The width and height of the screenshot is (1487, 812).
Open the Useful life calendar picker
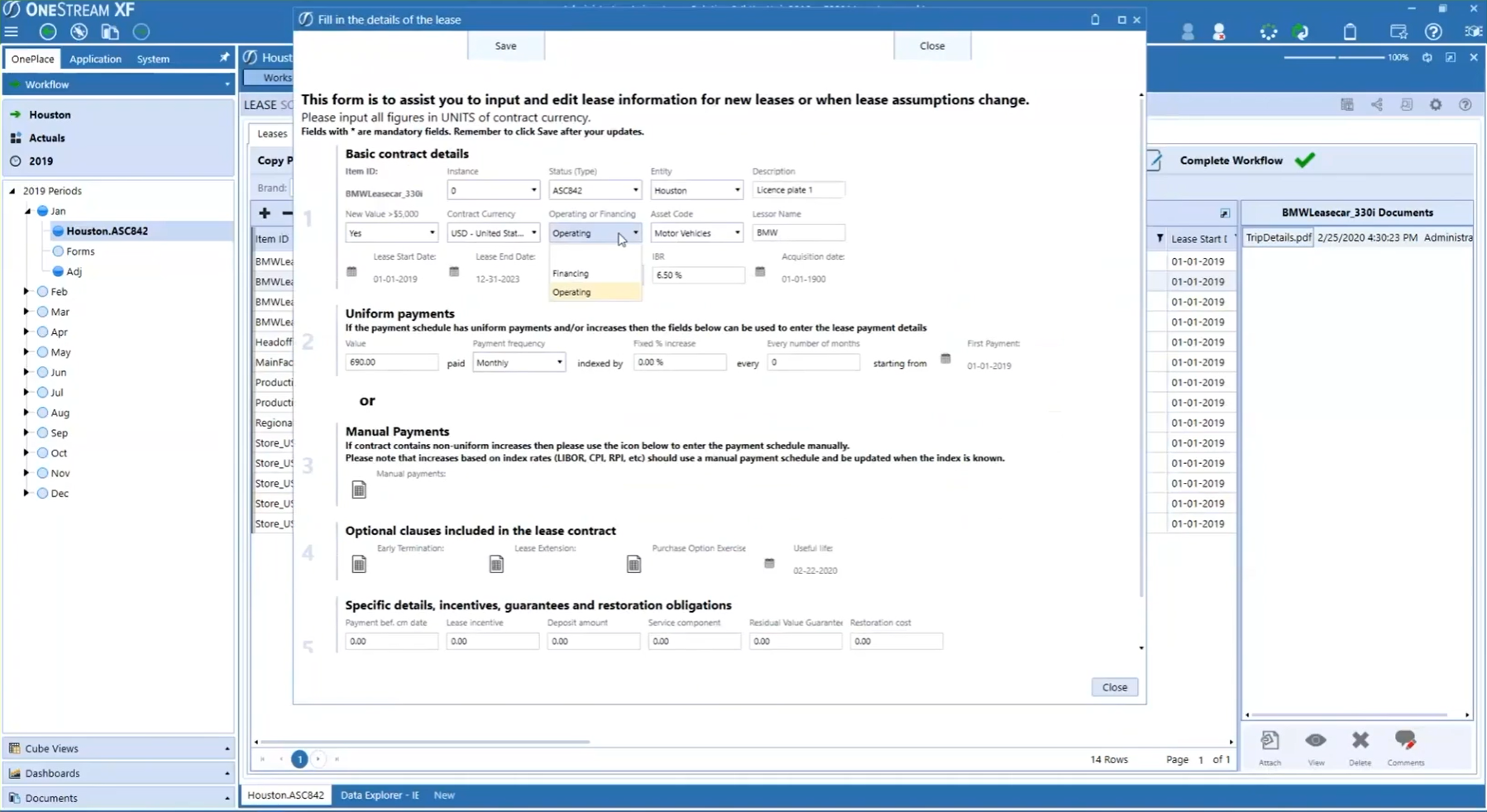pos(769,563)
